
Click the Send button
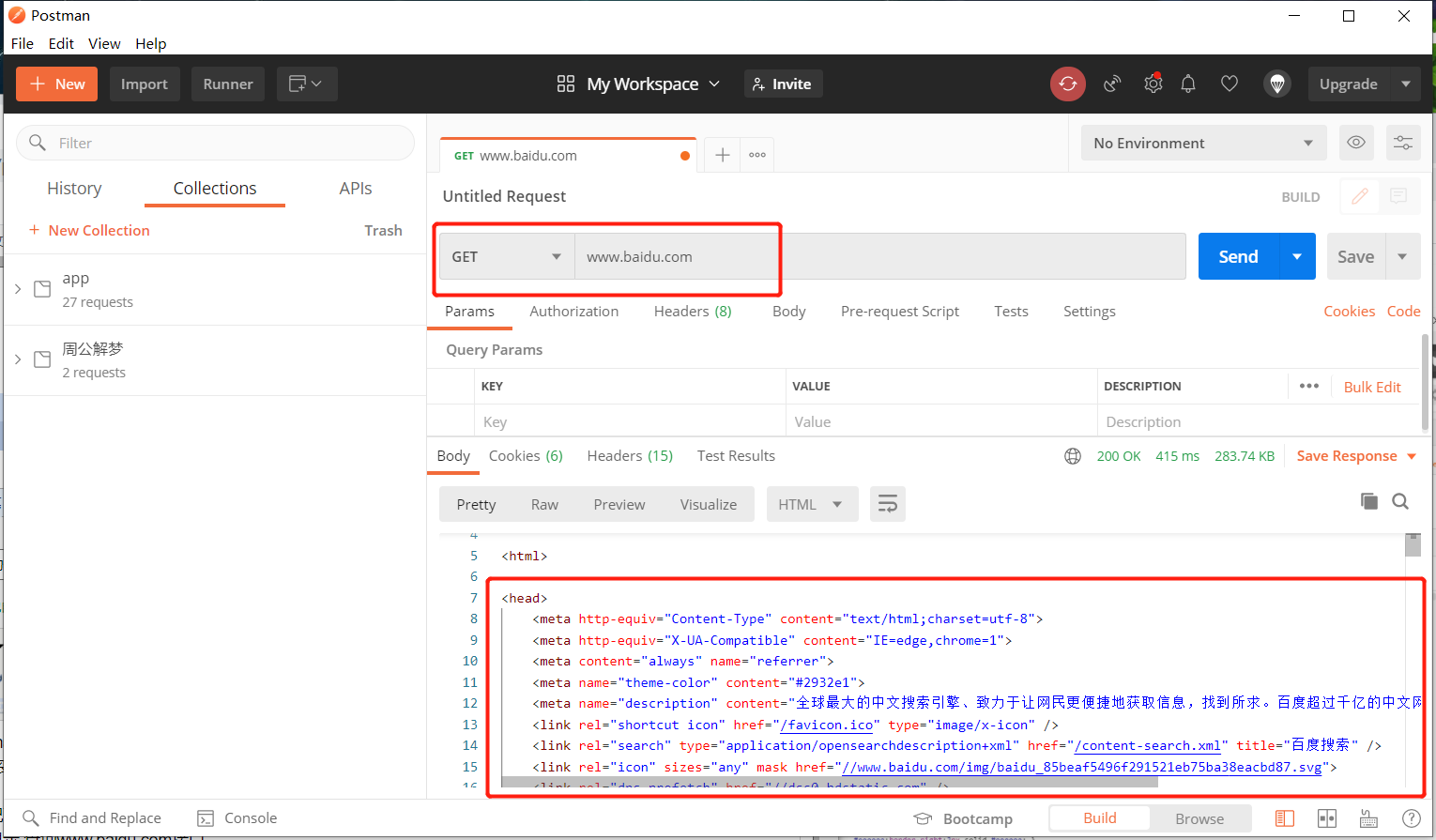[1239, 256]
